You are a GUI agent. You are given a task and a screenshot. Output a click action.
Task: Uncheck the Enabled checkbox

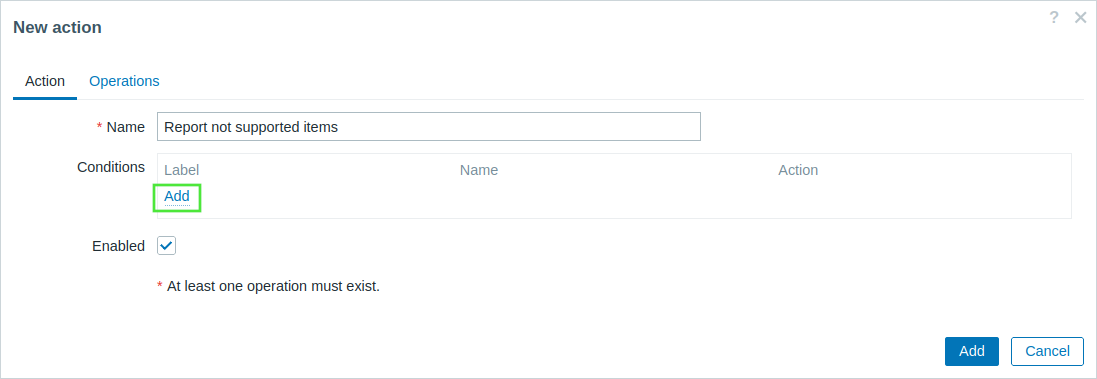(167, 246)
